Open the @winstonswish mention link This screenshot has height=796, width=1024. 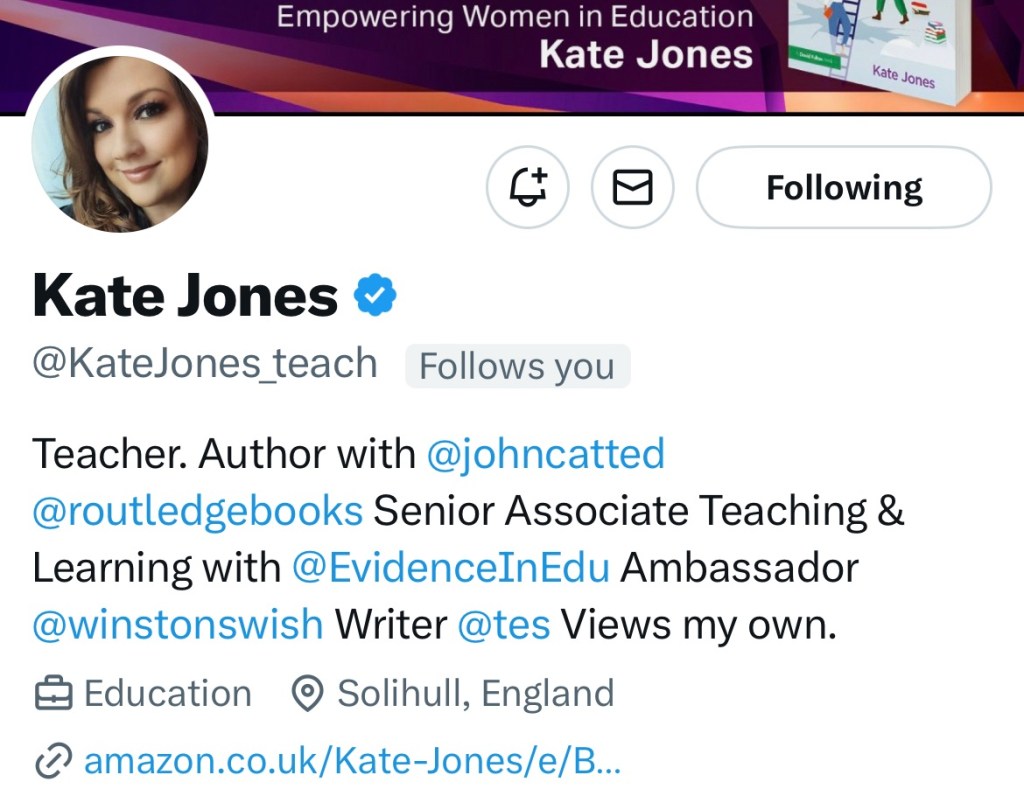coord(177,625)
